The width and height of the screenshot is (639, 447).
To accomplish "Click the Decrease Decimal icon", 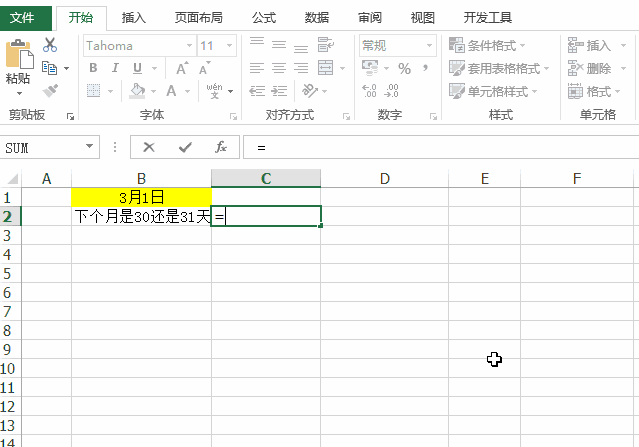I will (x=391, y=91).
